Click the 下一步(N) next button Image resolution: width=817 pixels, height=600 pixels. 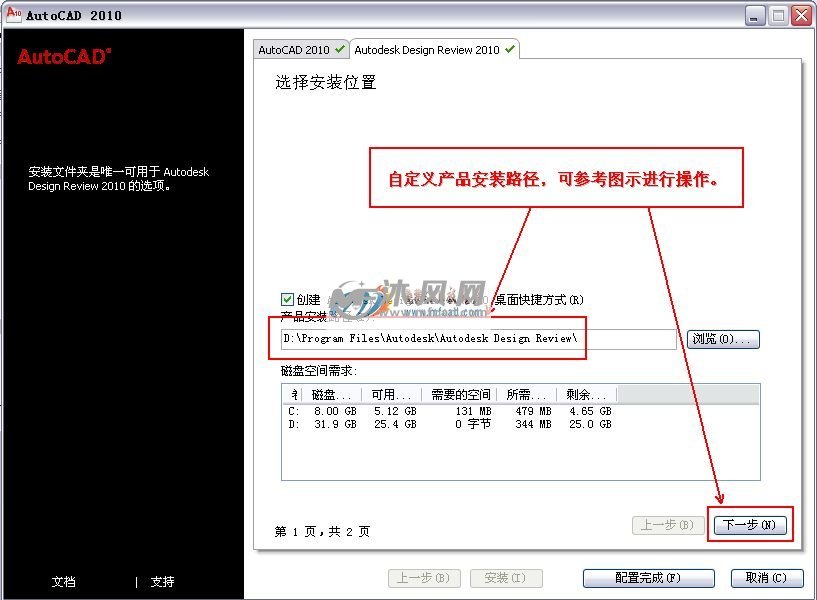click(749, 524)
